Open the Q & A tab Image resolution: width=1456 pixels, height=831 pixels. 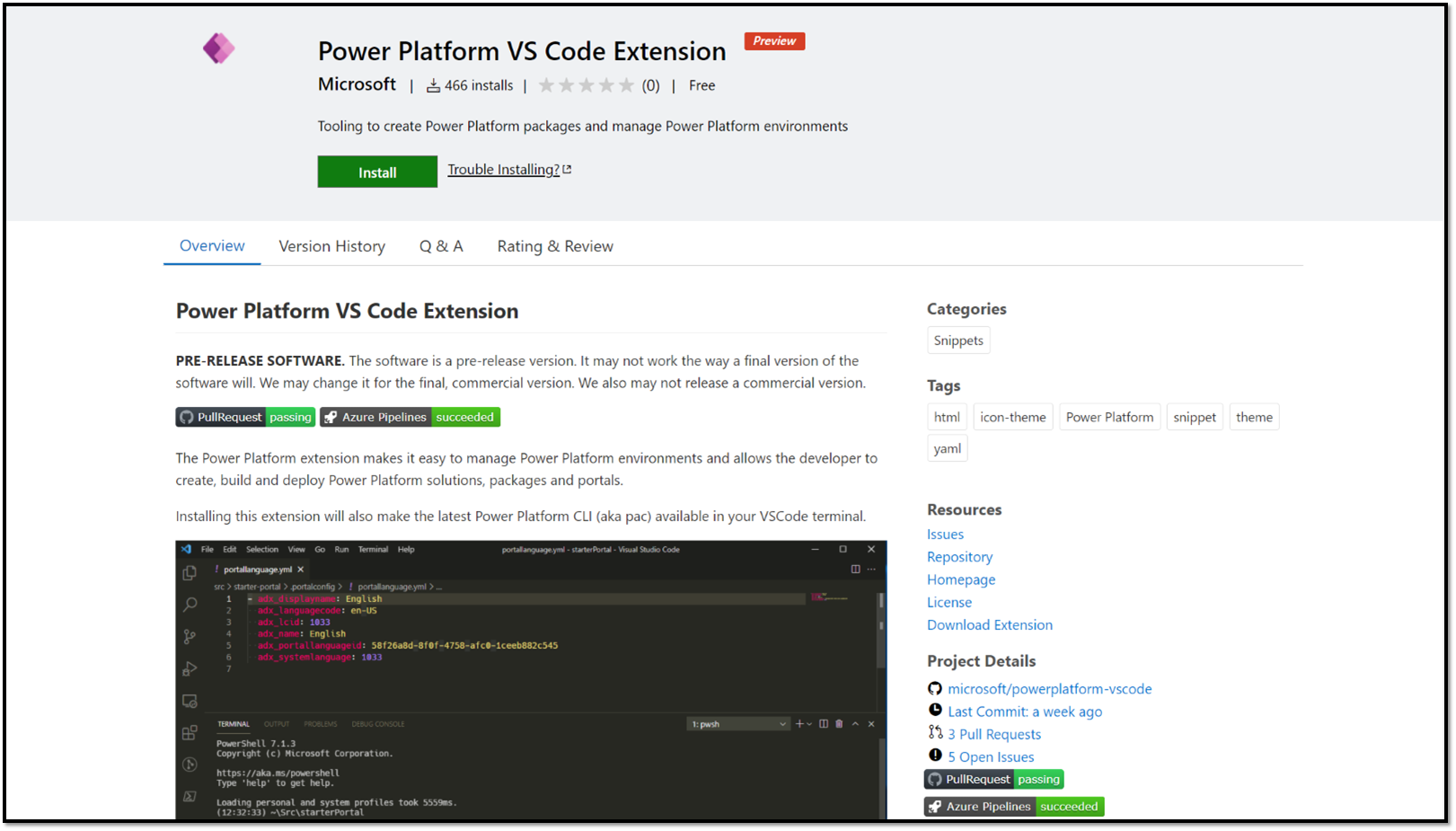coord(441,246)
